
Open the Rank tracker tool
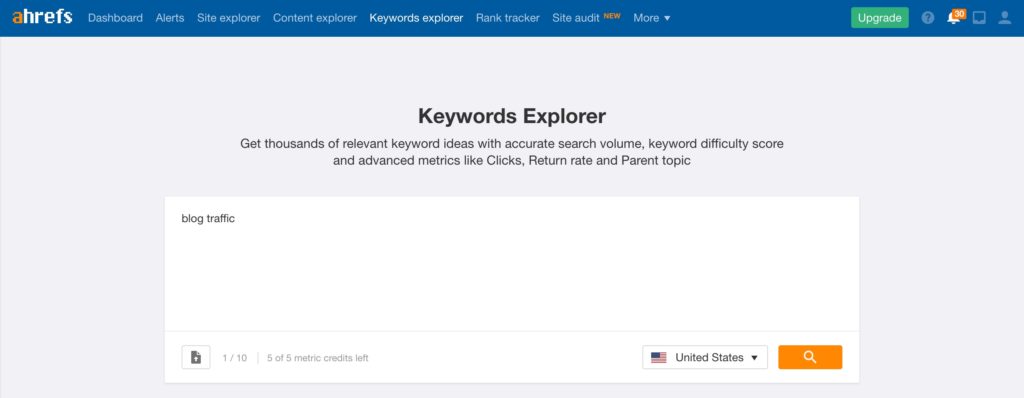click(507, 18)
